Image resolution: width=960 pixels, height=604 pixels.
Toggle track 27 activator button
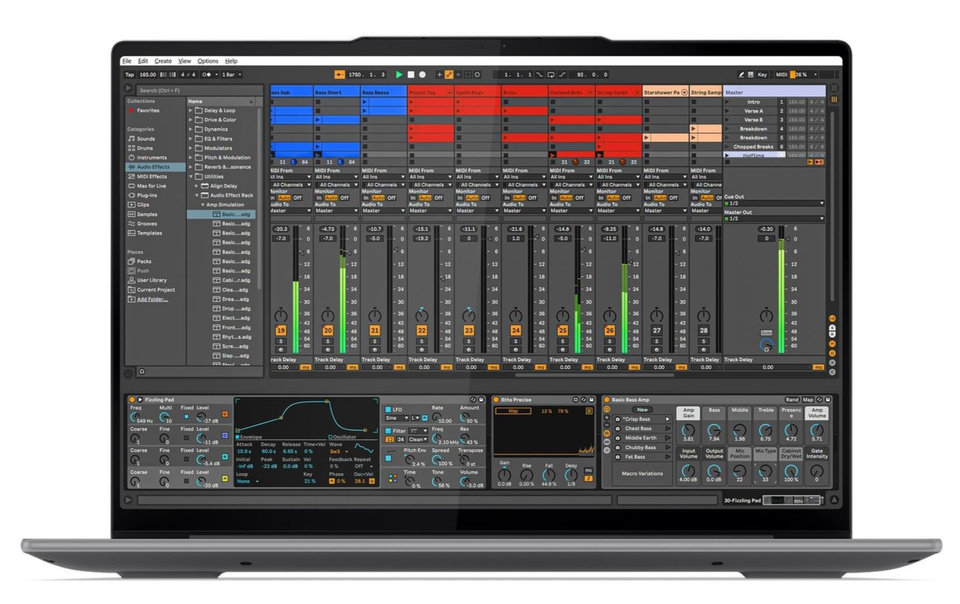[657, 330]
